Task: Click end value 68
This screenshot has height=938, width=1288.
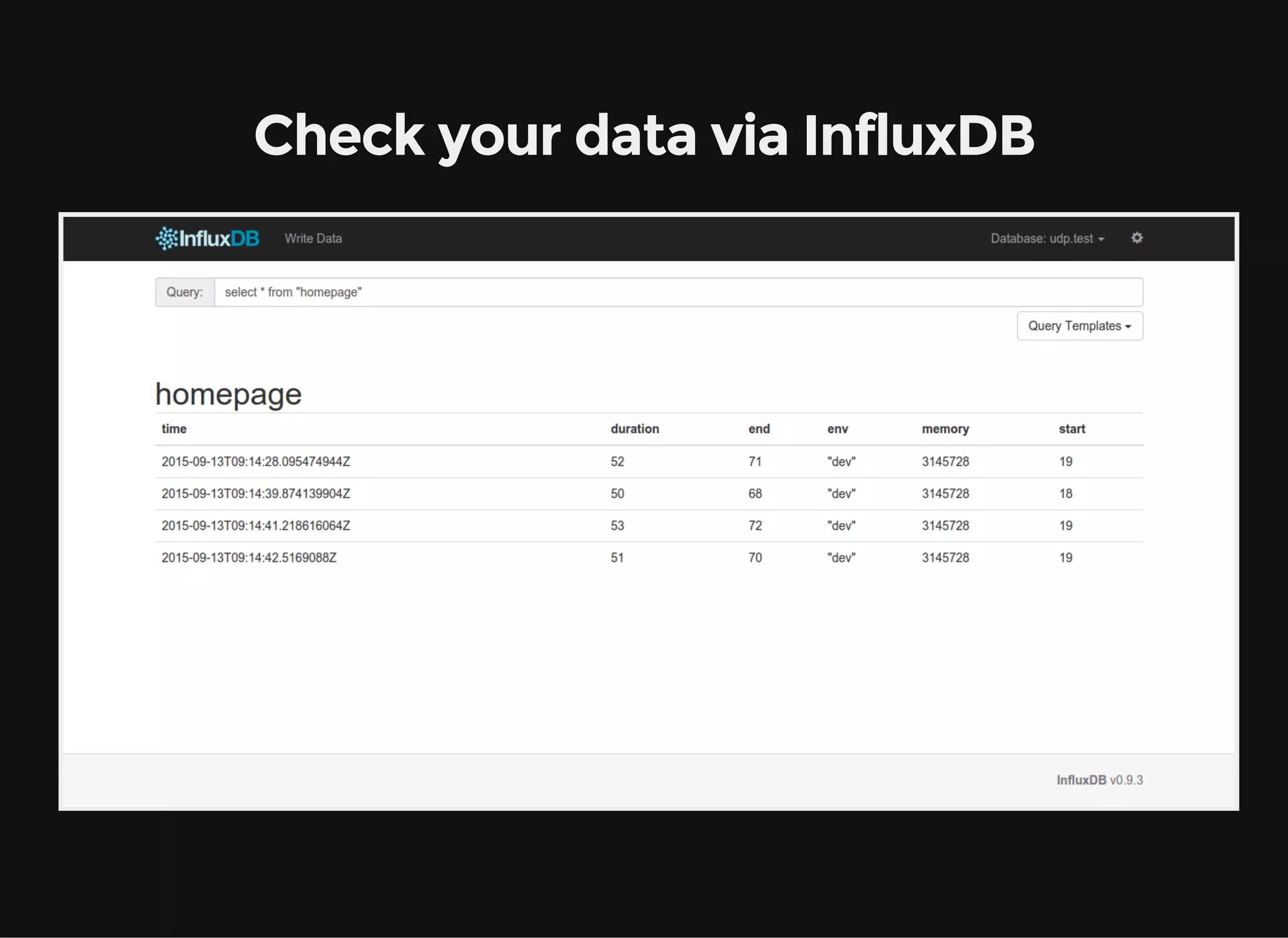Action: coord(755,494)
